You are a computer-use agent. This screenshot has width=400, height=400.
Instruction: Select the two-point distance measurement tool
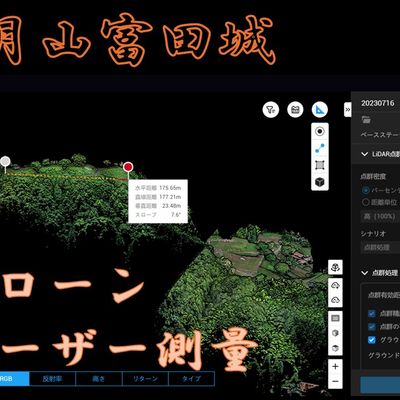(x=320, y=148)
